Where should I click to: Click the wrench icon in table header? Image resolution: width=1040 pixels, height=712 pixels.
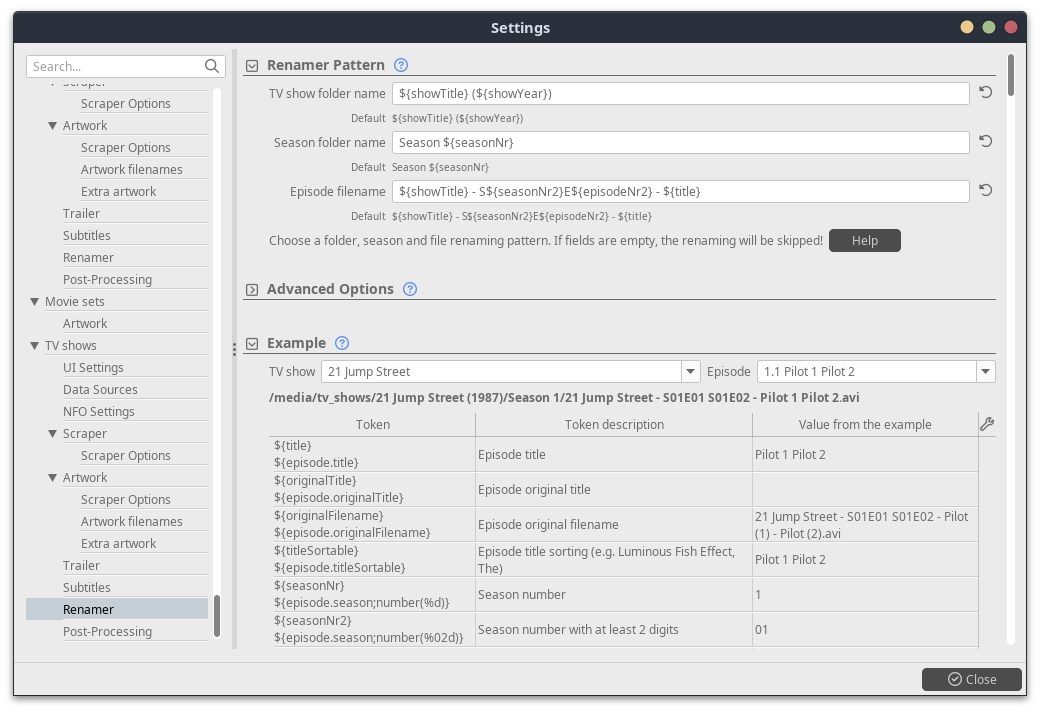(987, 424)
